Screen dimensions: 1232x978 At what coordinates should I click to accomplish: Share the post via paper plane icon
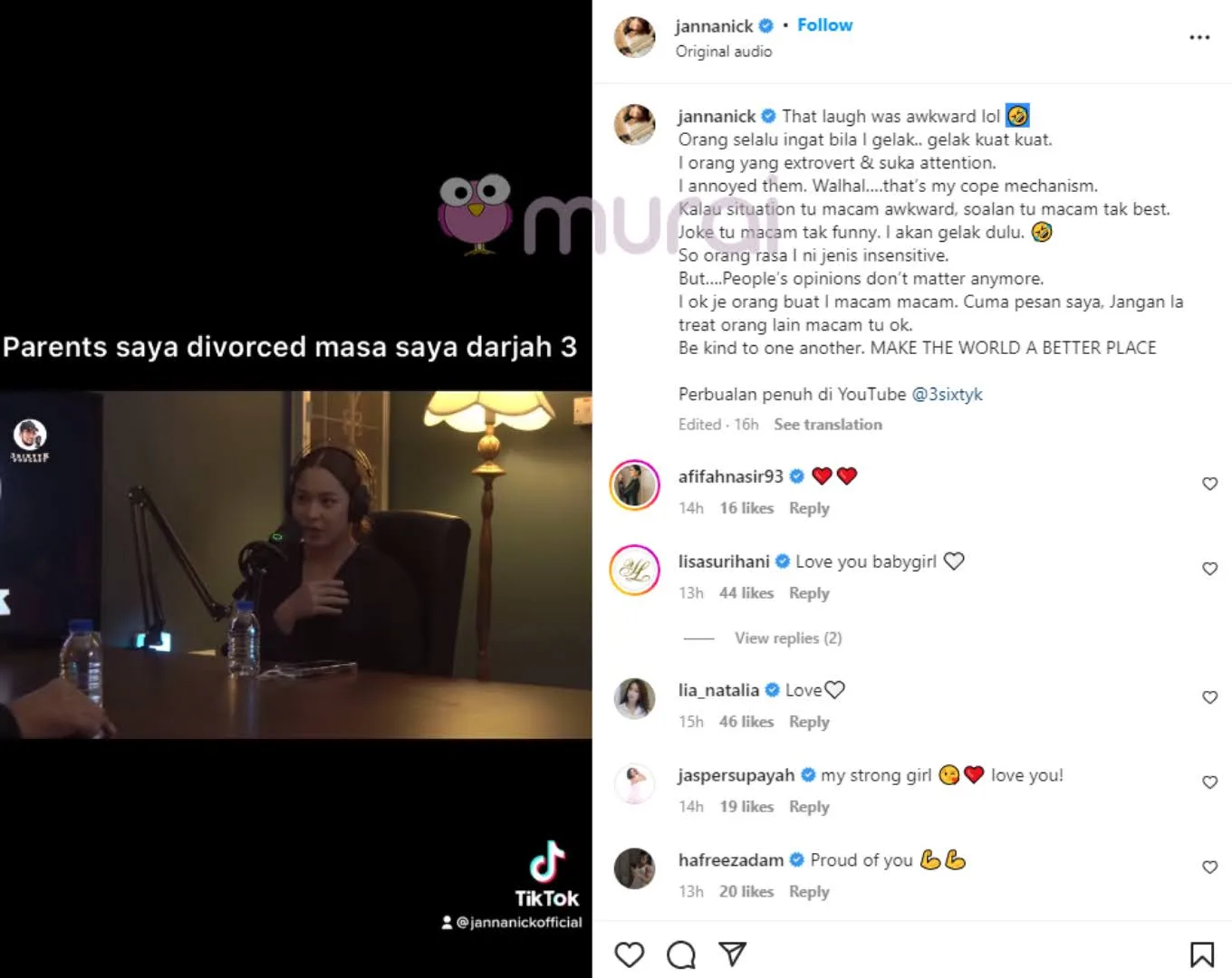point(732,954)
